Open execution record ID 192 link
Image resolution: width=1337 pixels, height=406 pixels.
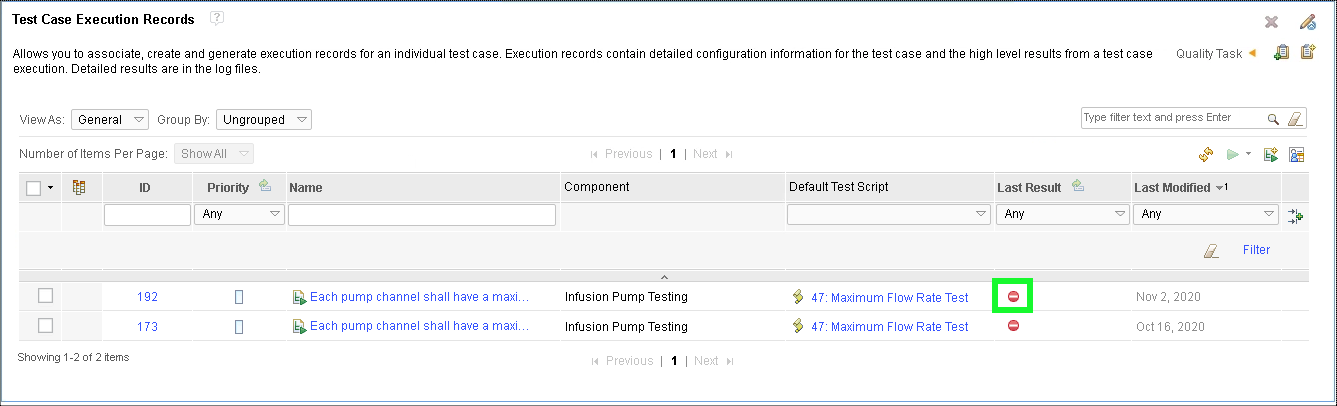(x=147, y=297)
